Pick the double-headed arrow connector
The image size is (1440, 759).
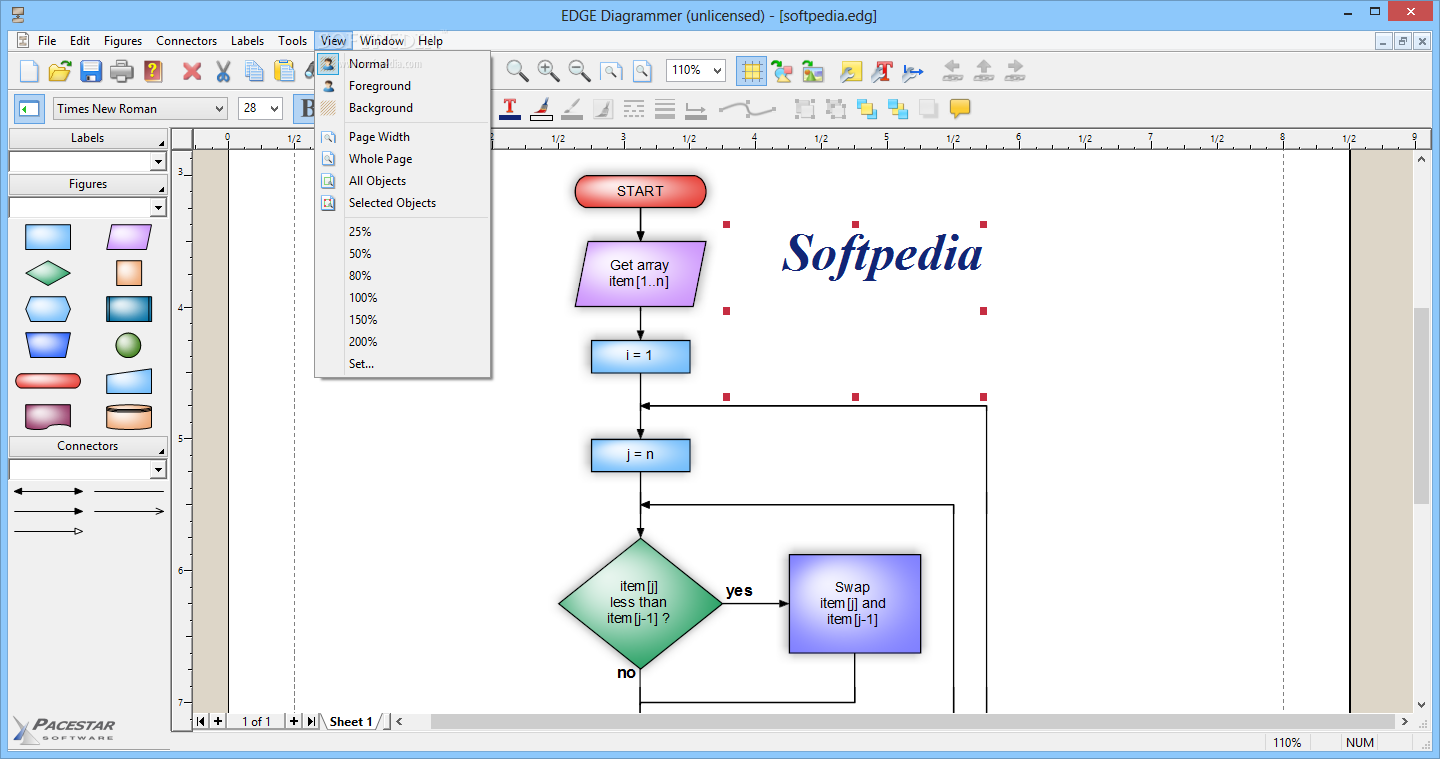tap(49, 491)
